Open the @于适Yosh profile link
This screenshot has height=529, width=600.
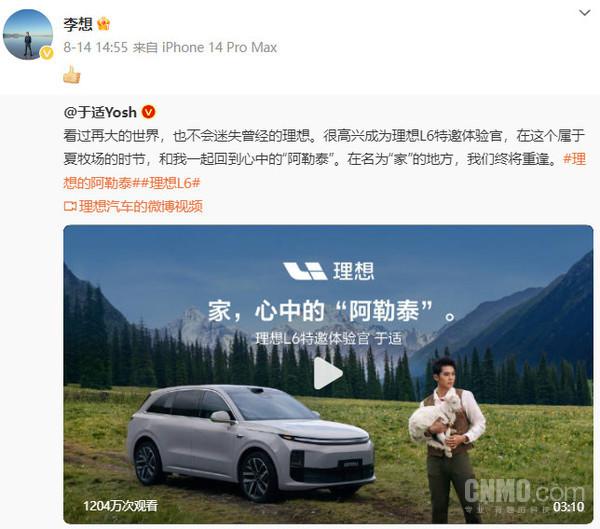coord(100,112)
